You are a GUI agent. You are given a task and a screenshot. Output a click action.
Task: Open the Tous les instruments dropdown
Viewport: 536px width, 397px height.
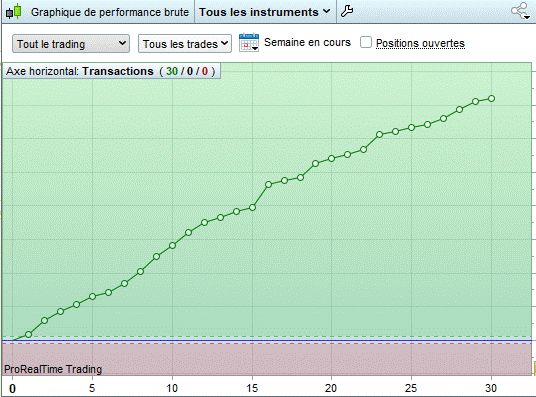[265, 12]
